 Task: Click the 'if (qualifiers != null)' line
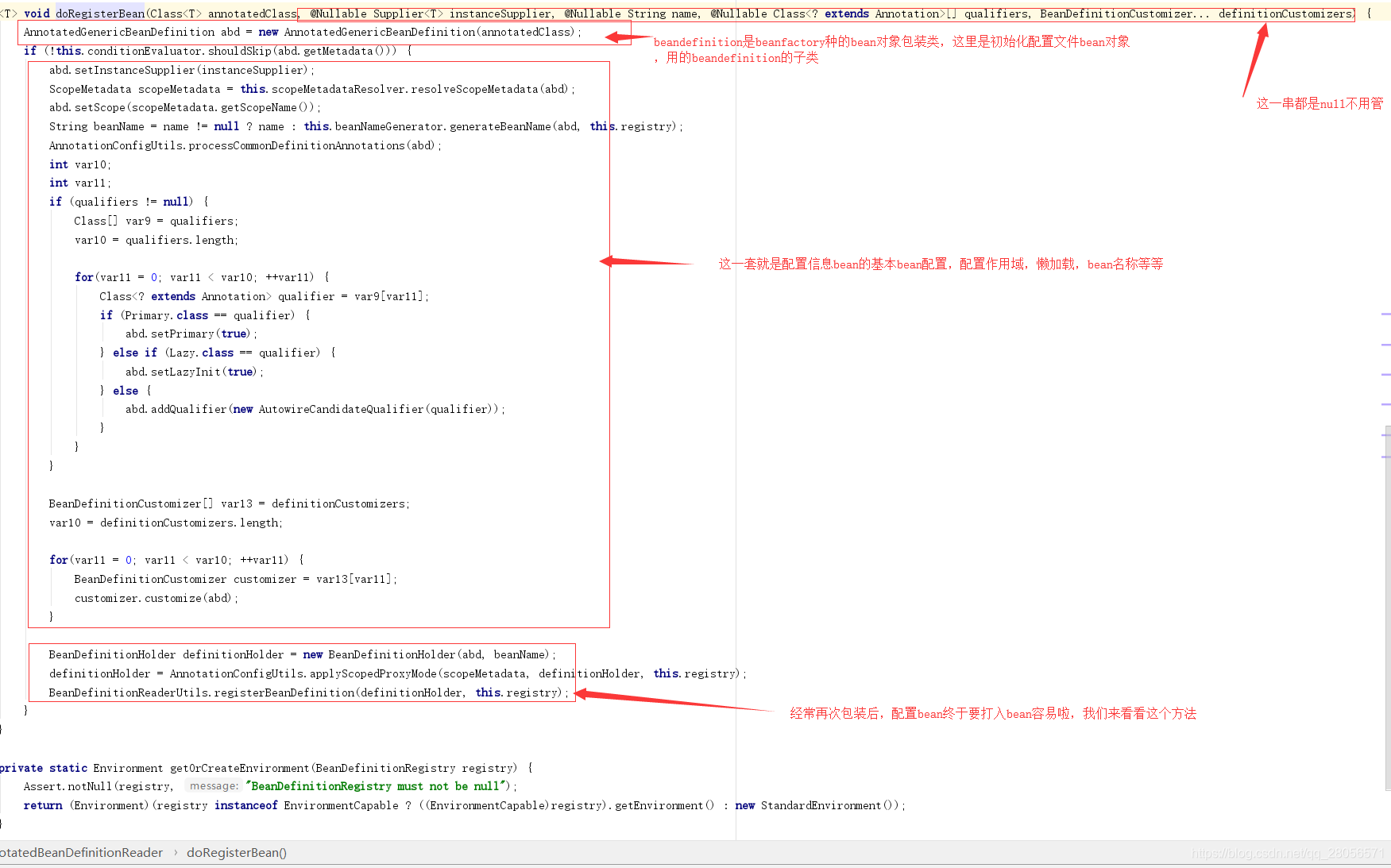pyautogui.click(x=129, y=202)
